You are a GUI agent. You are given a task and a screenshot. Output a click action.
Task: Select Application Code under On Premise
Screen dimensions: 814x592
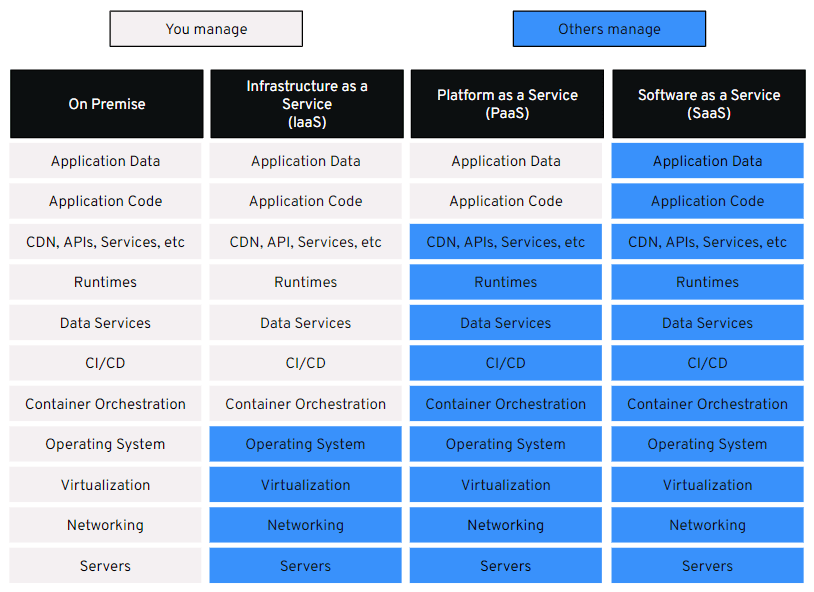coord(105,201)
